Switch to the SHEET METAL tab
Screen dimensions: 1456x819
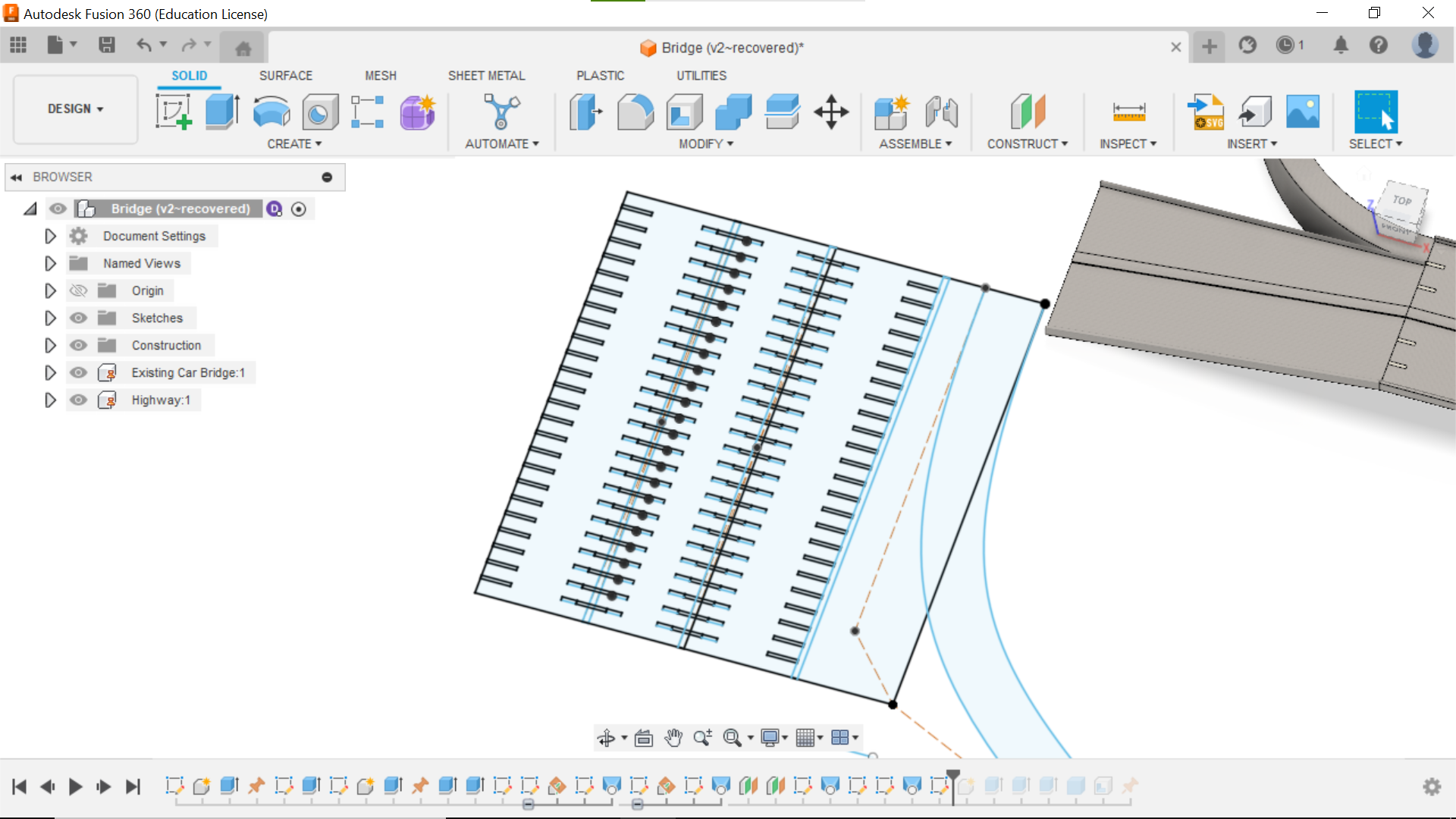pos(486,76)
